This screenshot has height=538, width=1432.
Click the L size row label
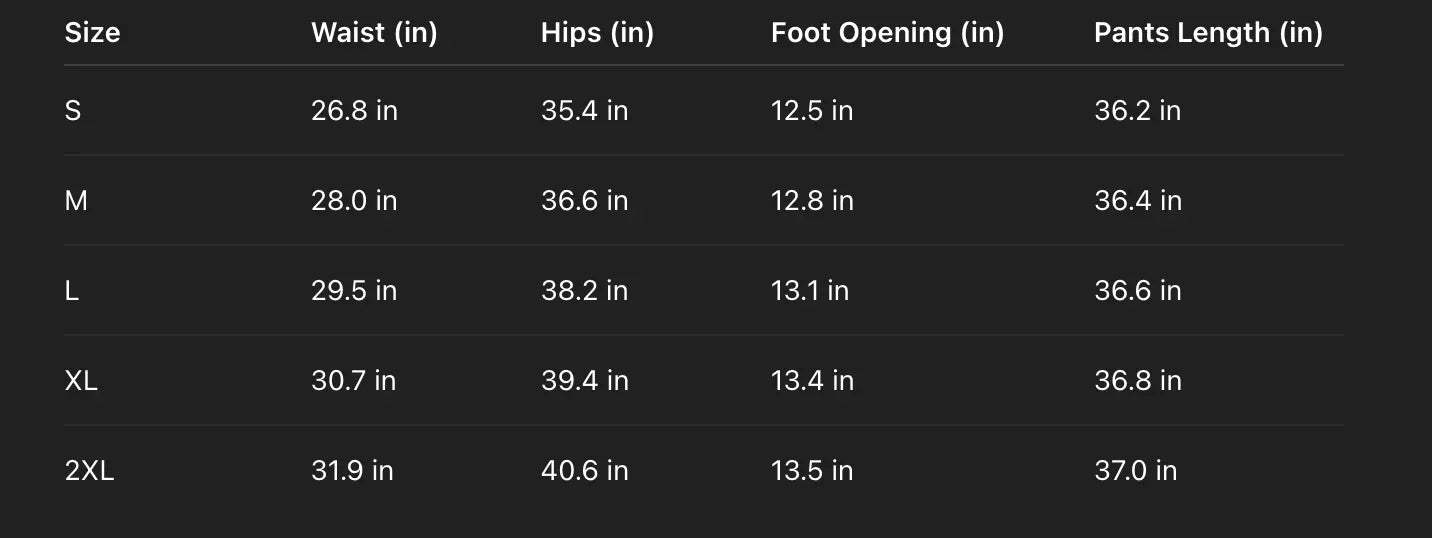coord(72,291)
